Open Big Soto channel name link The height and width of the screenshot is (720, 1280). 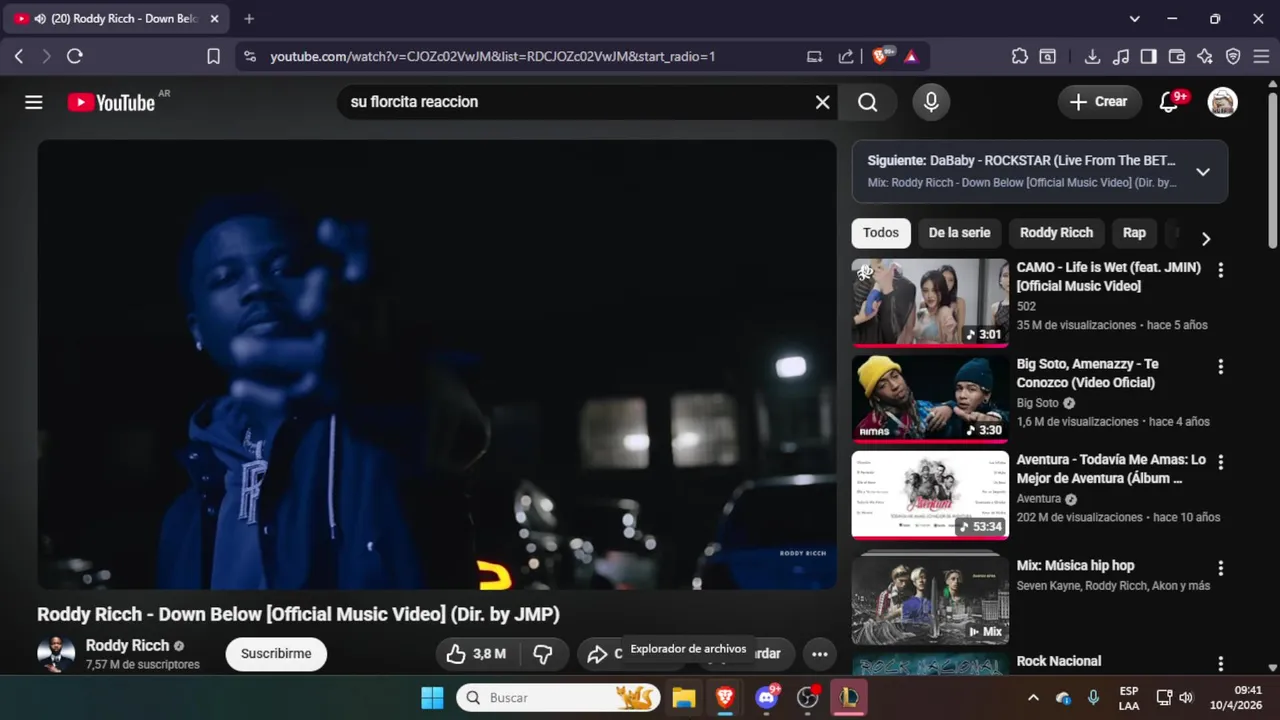(x=1037, y=403)
